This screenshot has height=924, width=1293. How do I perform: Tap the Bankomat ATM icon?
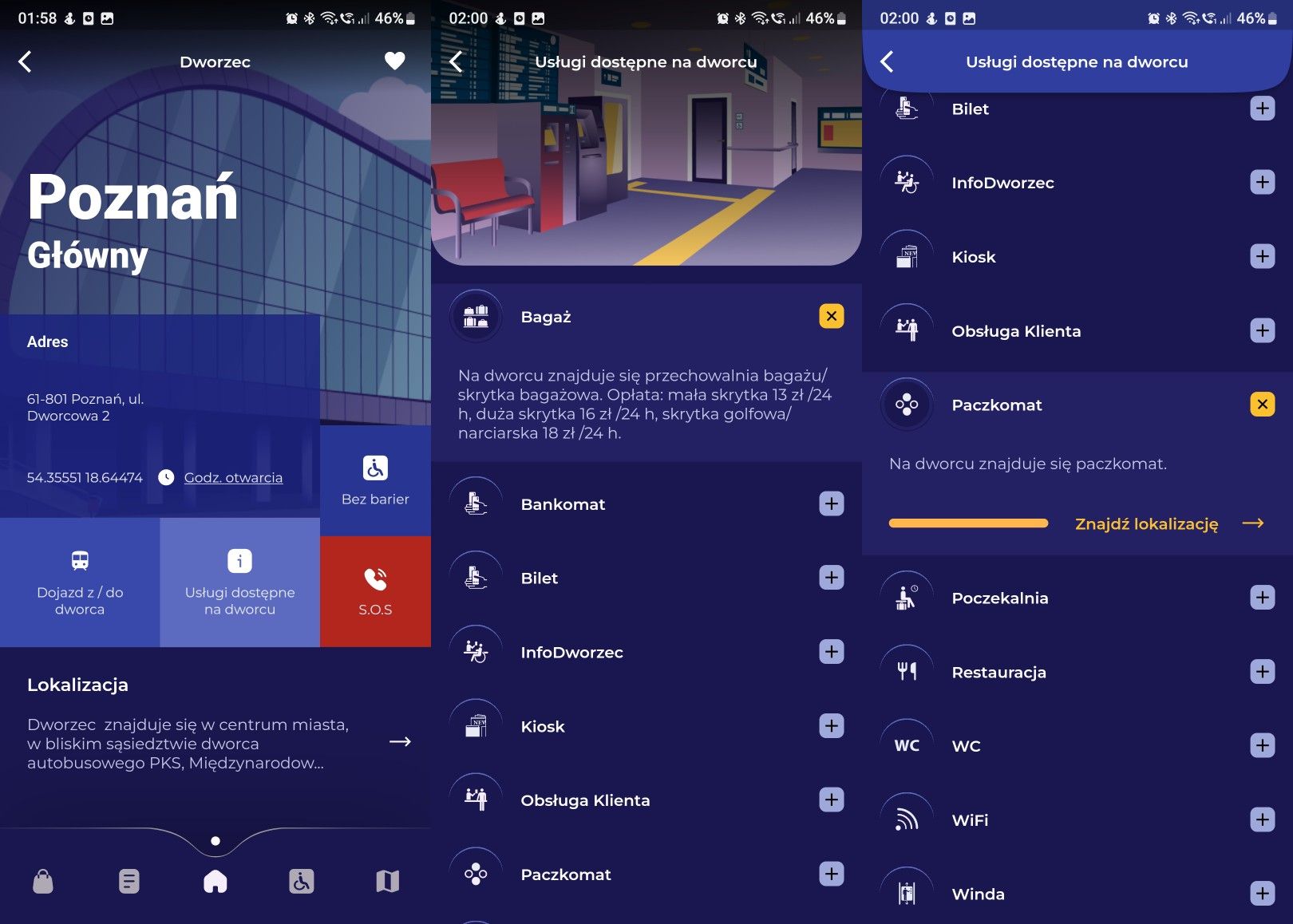(x=476, y=504)
